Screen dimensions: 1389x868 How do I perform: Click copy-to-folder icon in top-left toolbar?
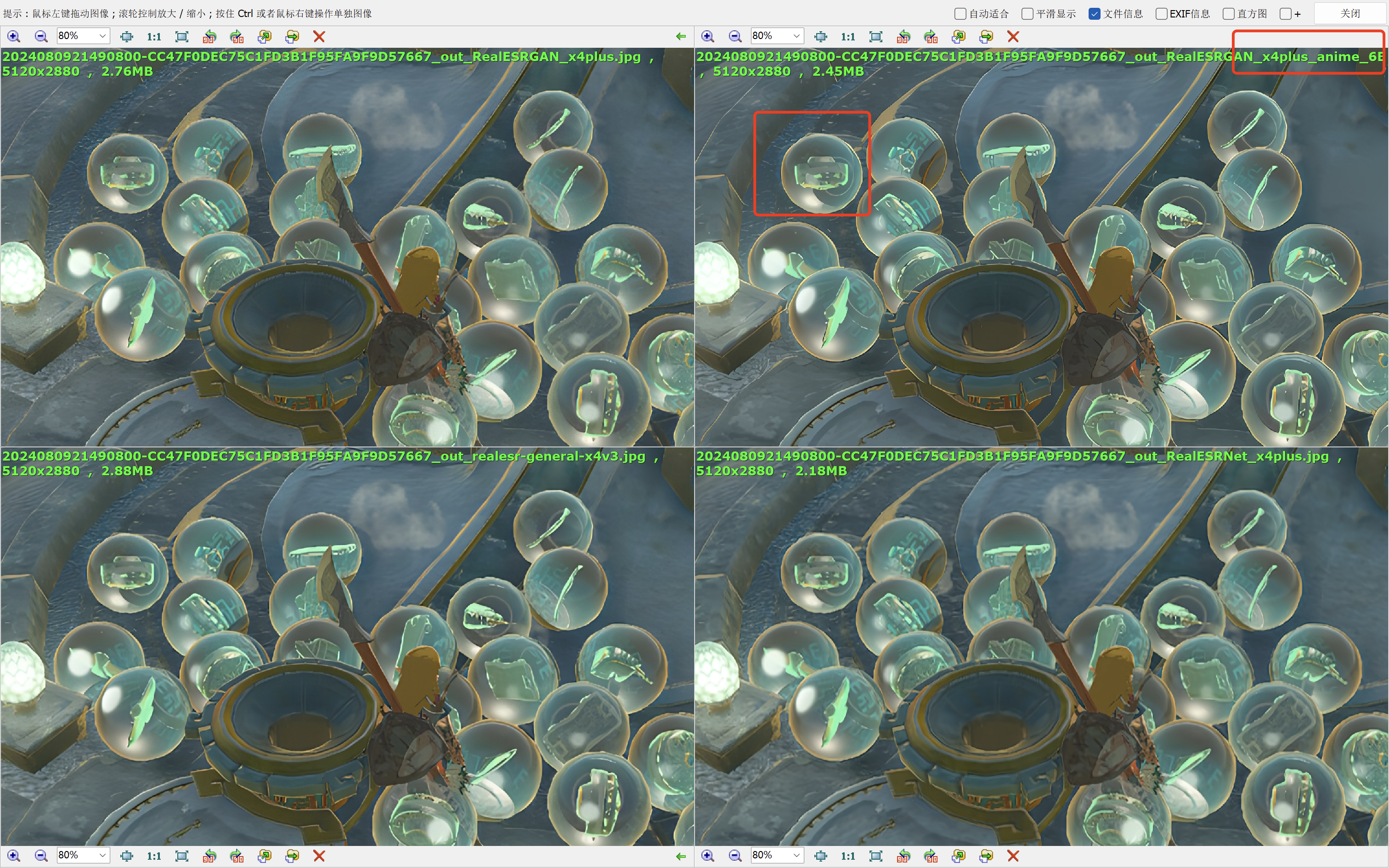coord(264,37)
